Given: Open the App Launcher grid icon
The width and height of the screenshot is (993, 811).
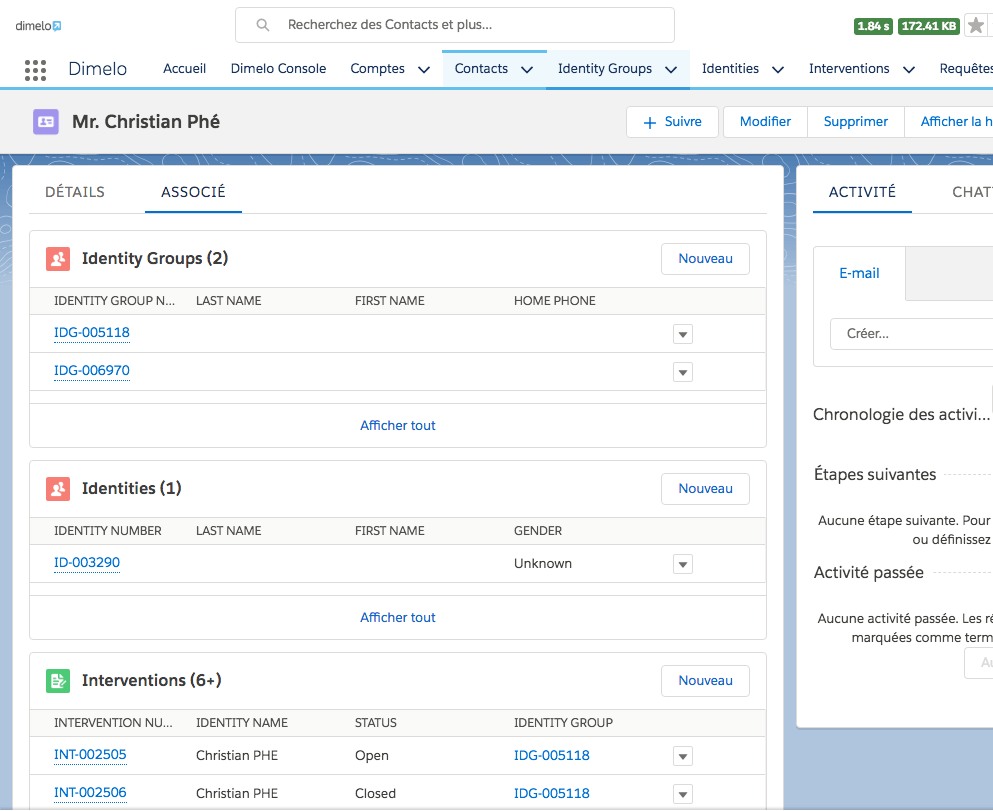Looking at the screenshot, I should coord(35,69).
